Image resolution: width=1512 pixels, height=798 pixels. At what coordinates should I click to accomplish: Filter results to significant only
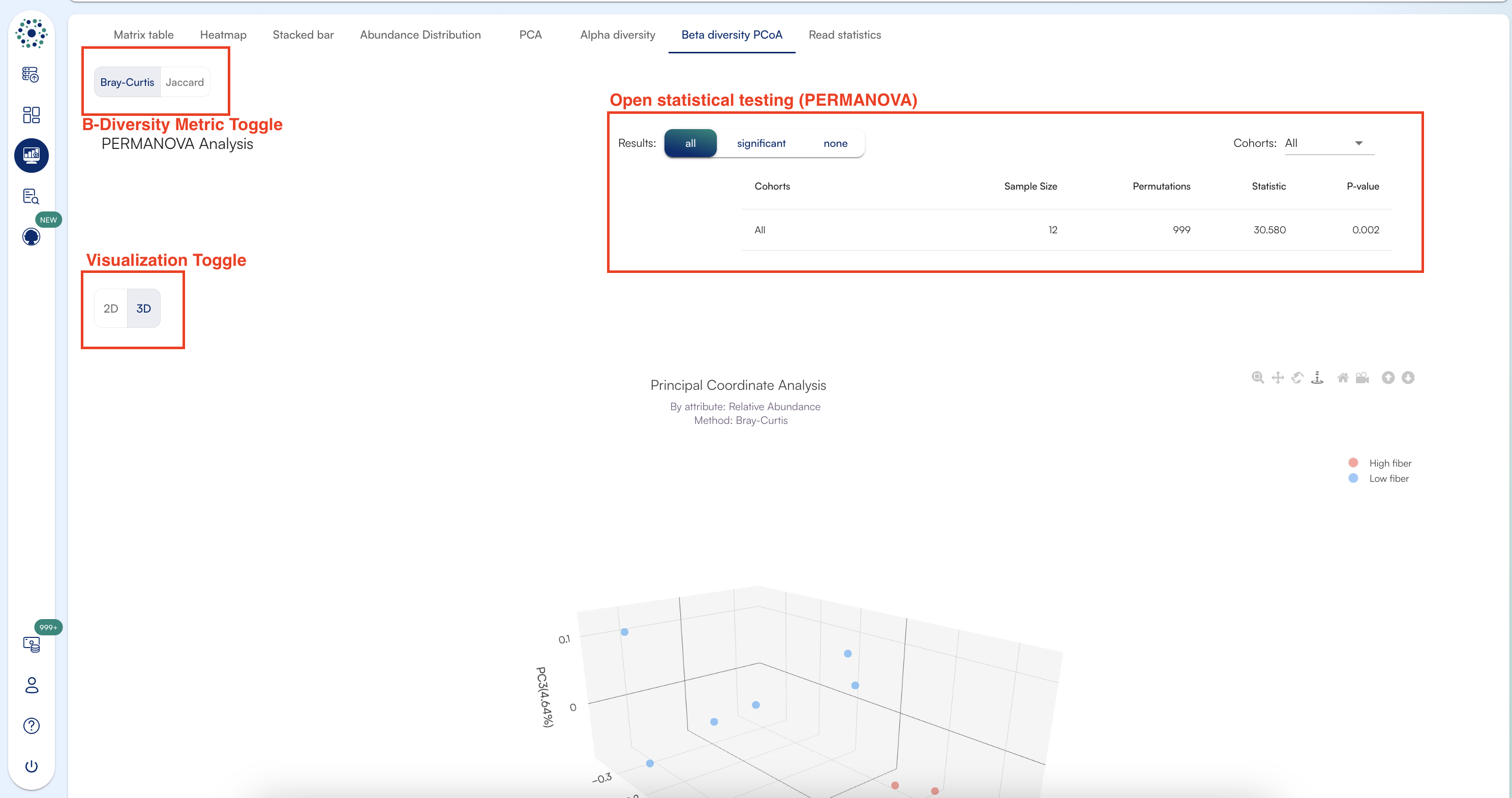[761, 143]
